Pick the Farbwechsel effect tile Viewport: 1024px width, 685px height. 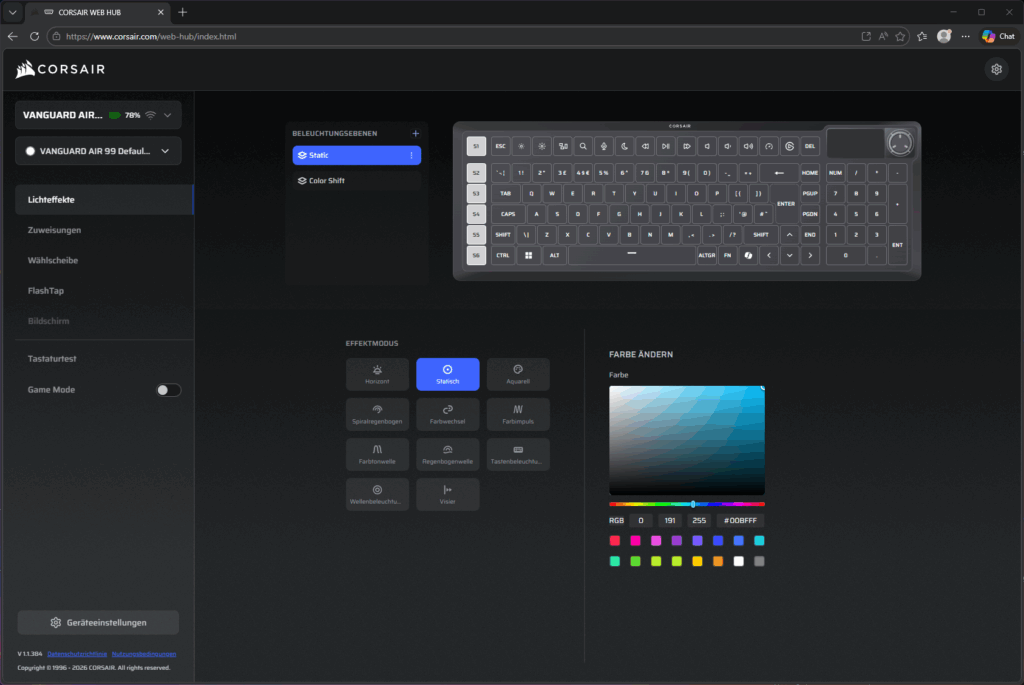(x=448, y=414)
